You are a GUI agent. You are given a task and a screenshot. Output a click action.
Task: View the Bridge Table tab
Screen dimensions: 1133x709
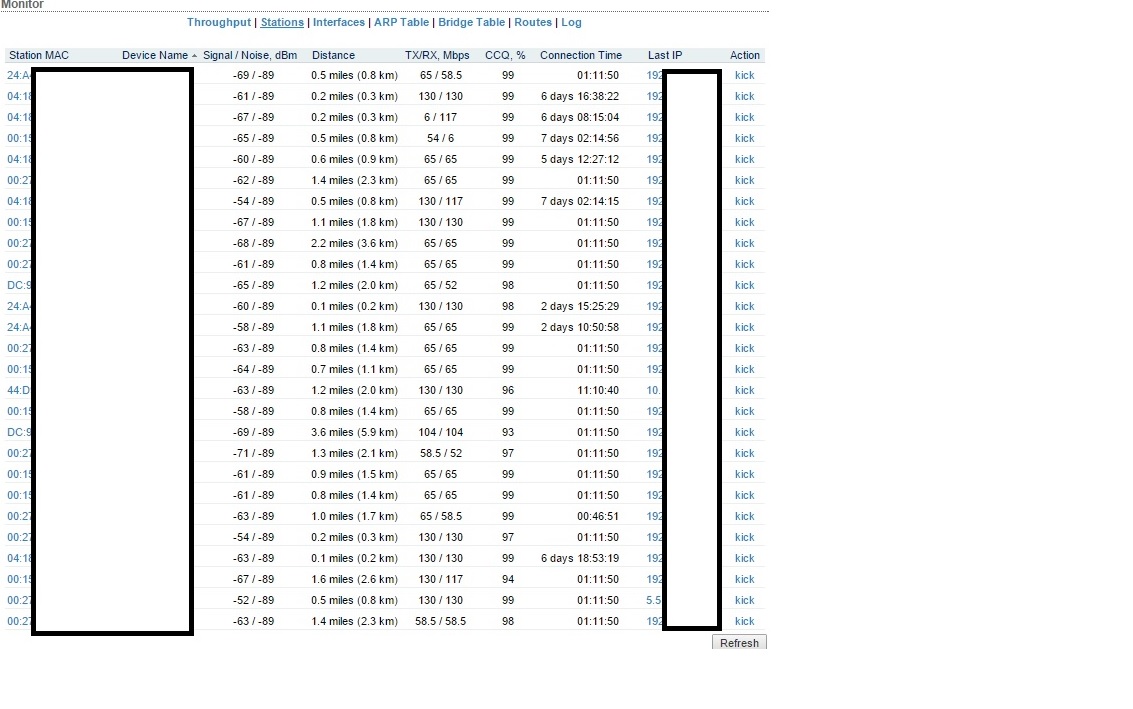(x=471, y=22)
